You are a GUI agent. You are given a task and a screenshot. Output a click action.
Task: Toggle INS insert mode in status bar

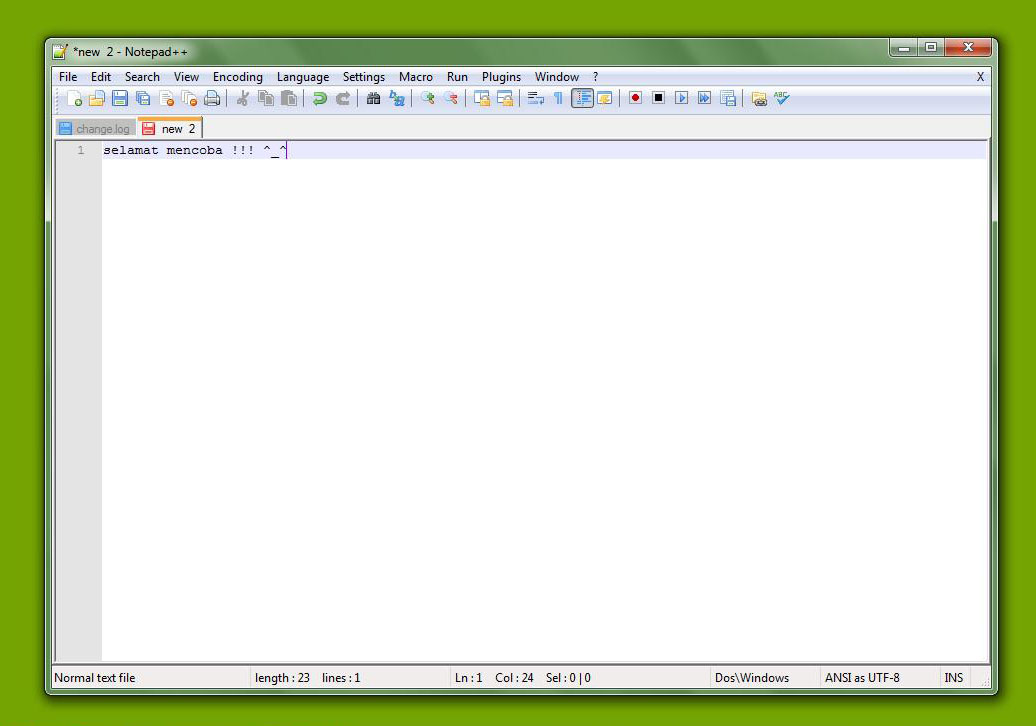pos(953,677)
